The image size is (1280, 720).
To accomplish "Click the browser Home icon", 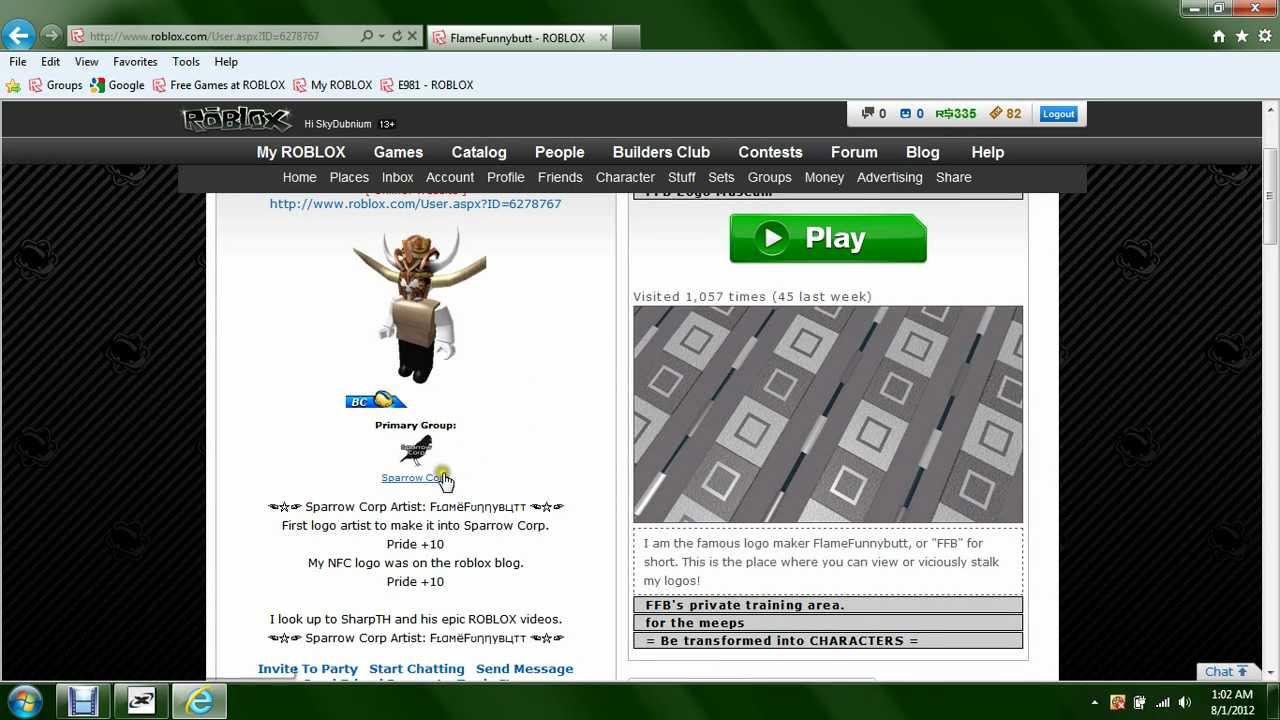I will (1219, 36).
